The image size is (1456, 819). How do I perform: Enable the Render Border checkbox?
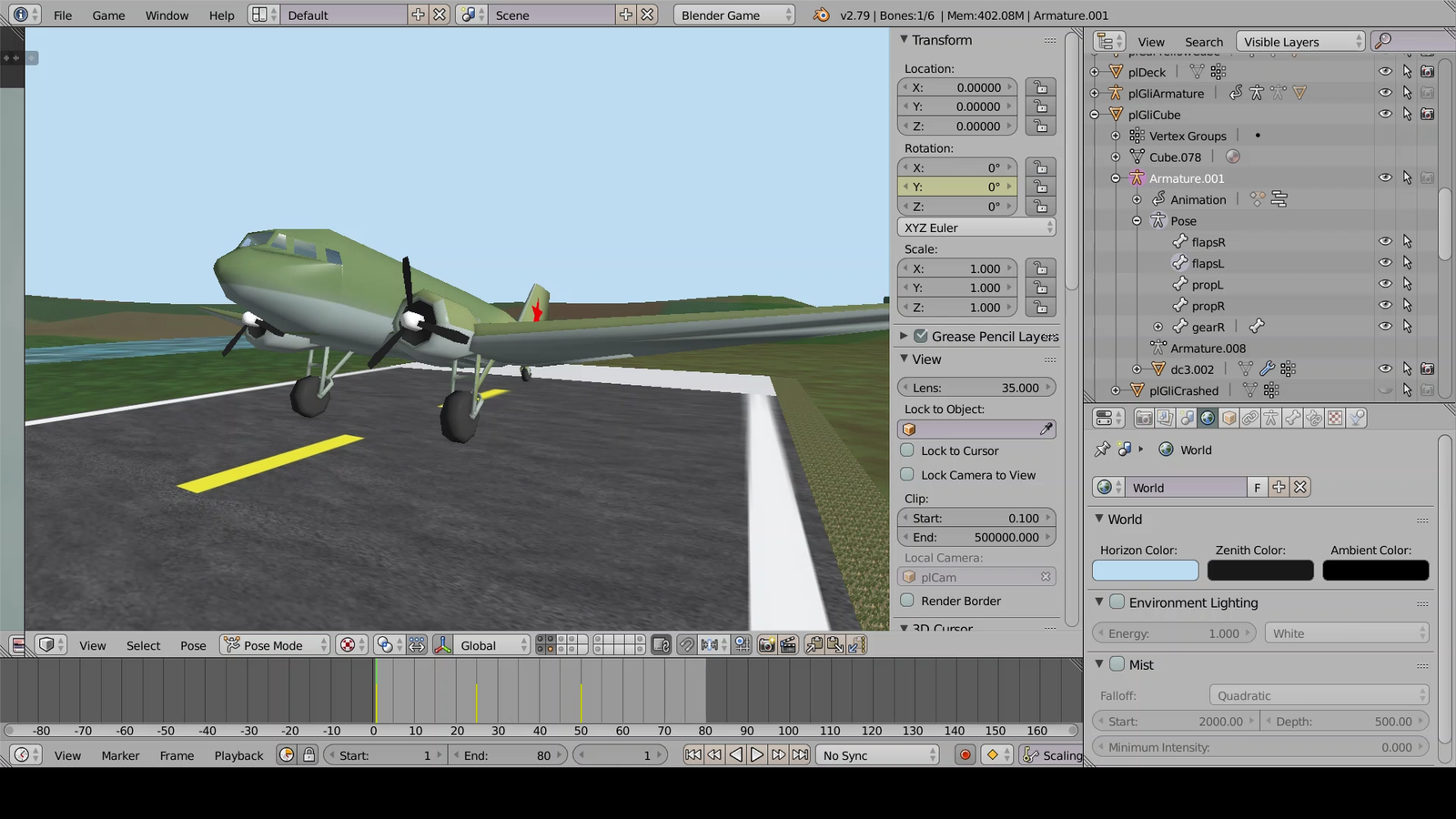click(907, 600)
